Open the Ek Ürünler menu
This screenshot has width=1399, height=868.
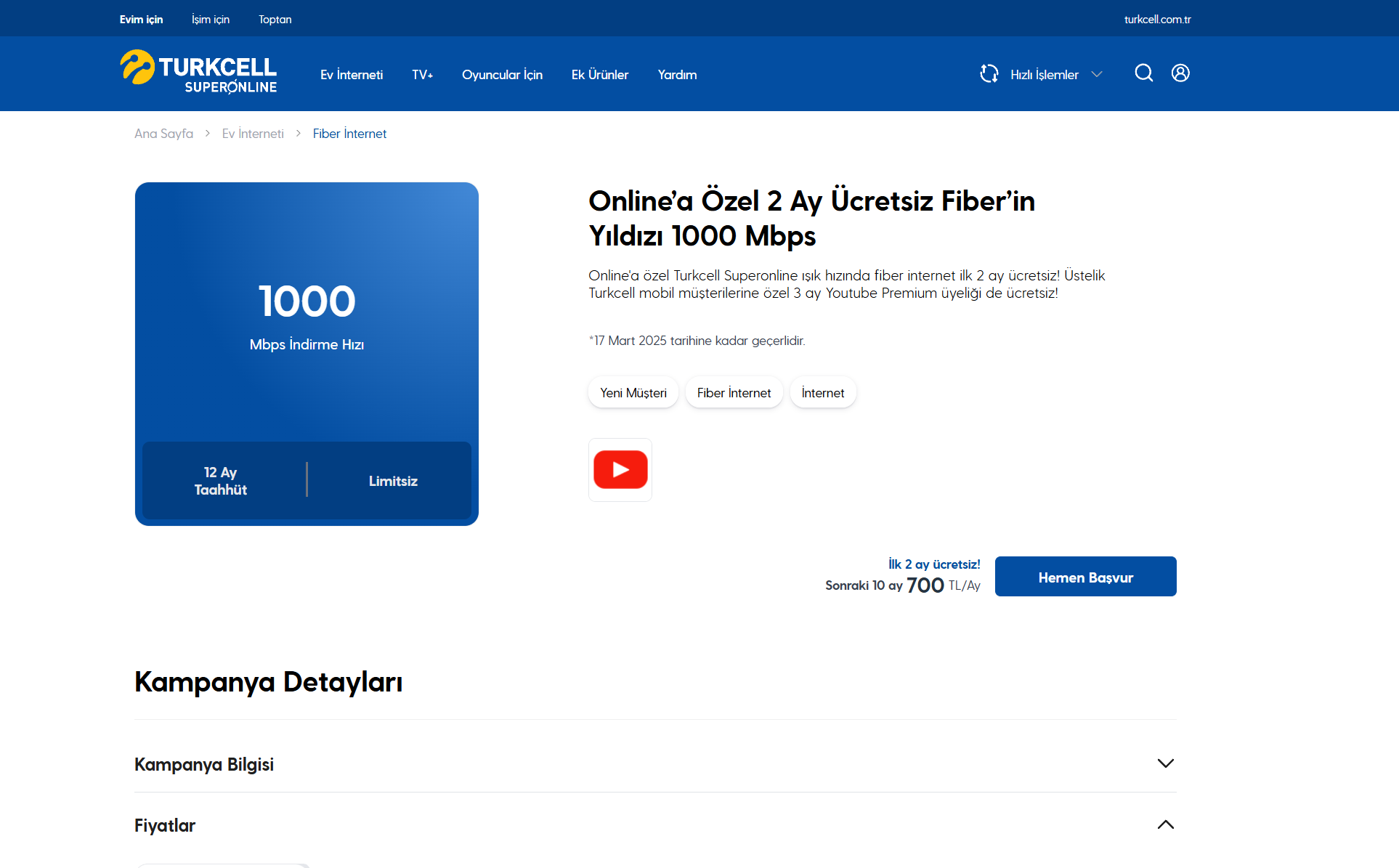coord(600,75)
